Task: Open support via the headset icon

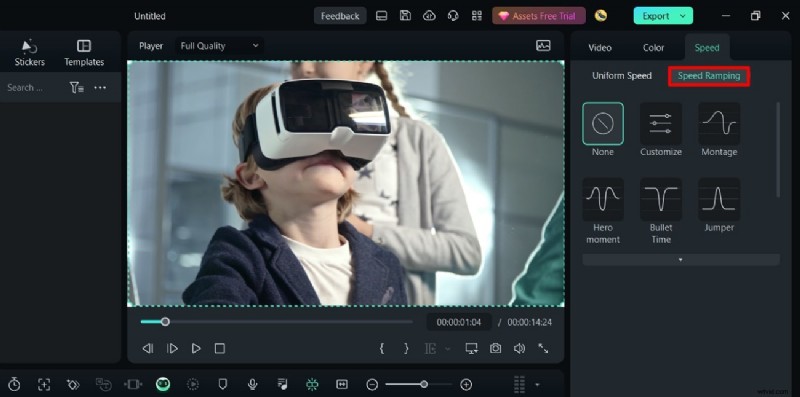Action: [x=453, y=16]
